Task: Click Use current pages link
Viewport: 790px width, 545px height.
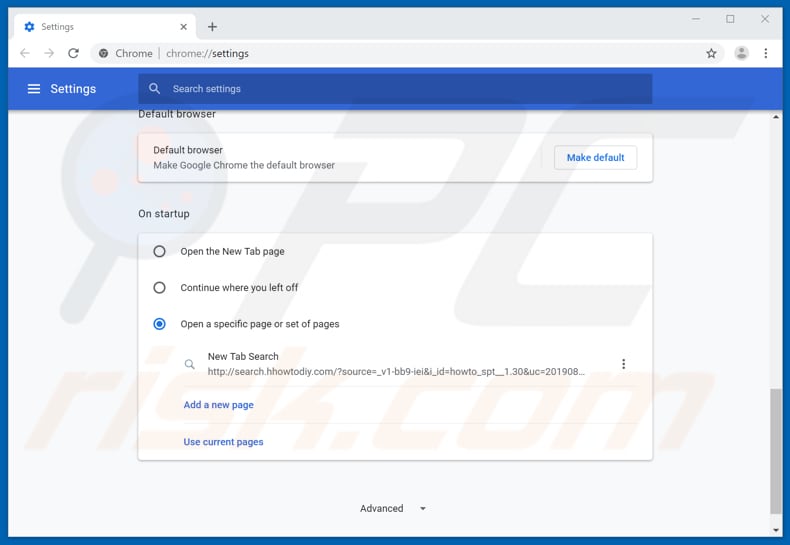Action: tap(223, 442)
